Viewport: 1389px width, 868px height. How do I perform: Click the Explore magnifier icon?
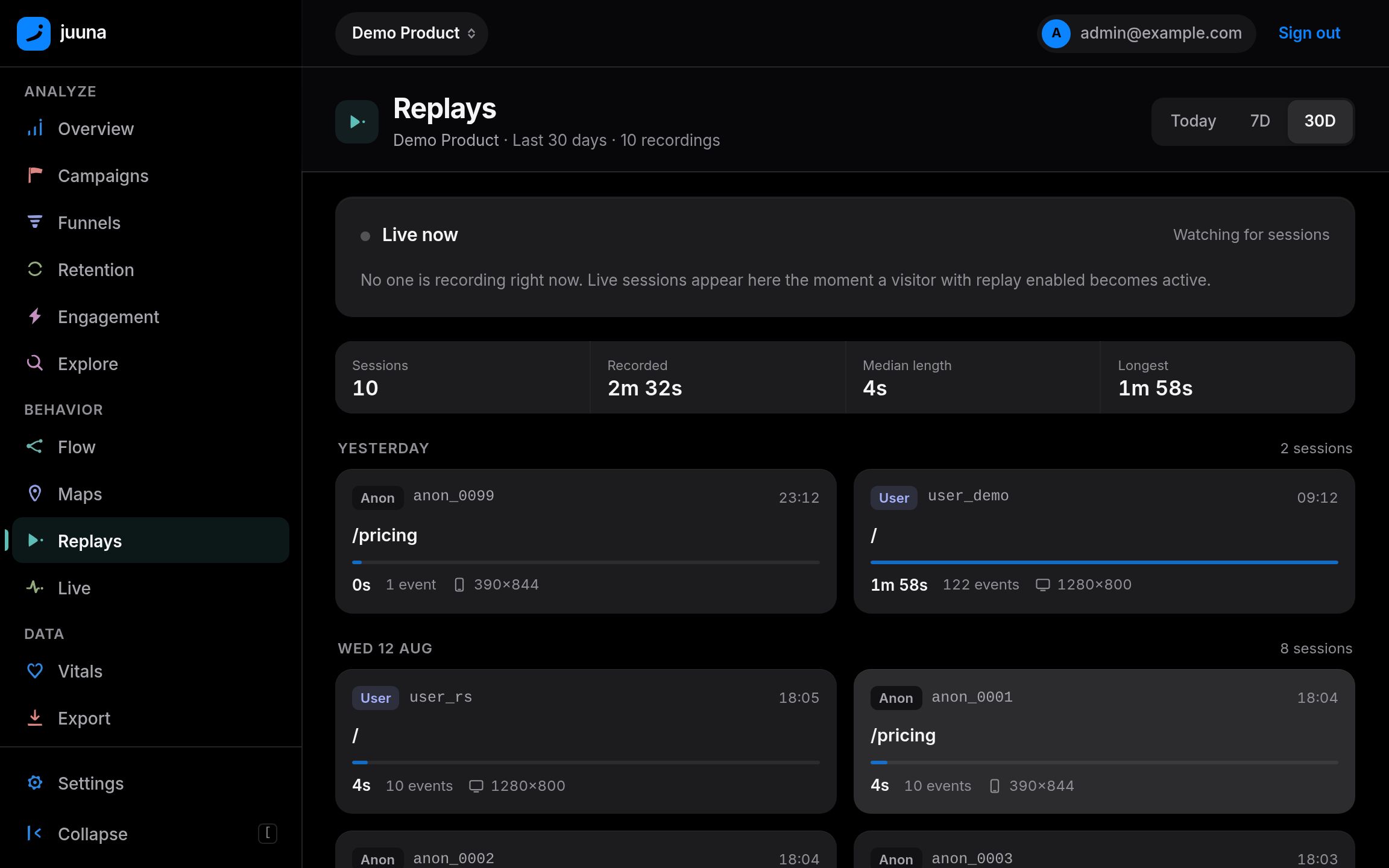point(35,363)
